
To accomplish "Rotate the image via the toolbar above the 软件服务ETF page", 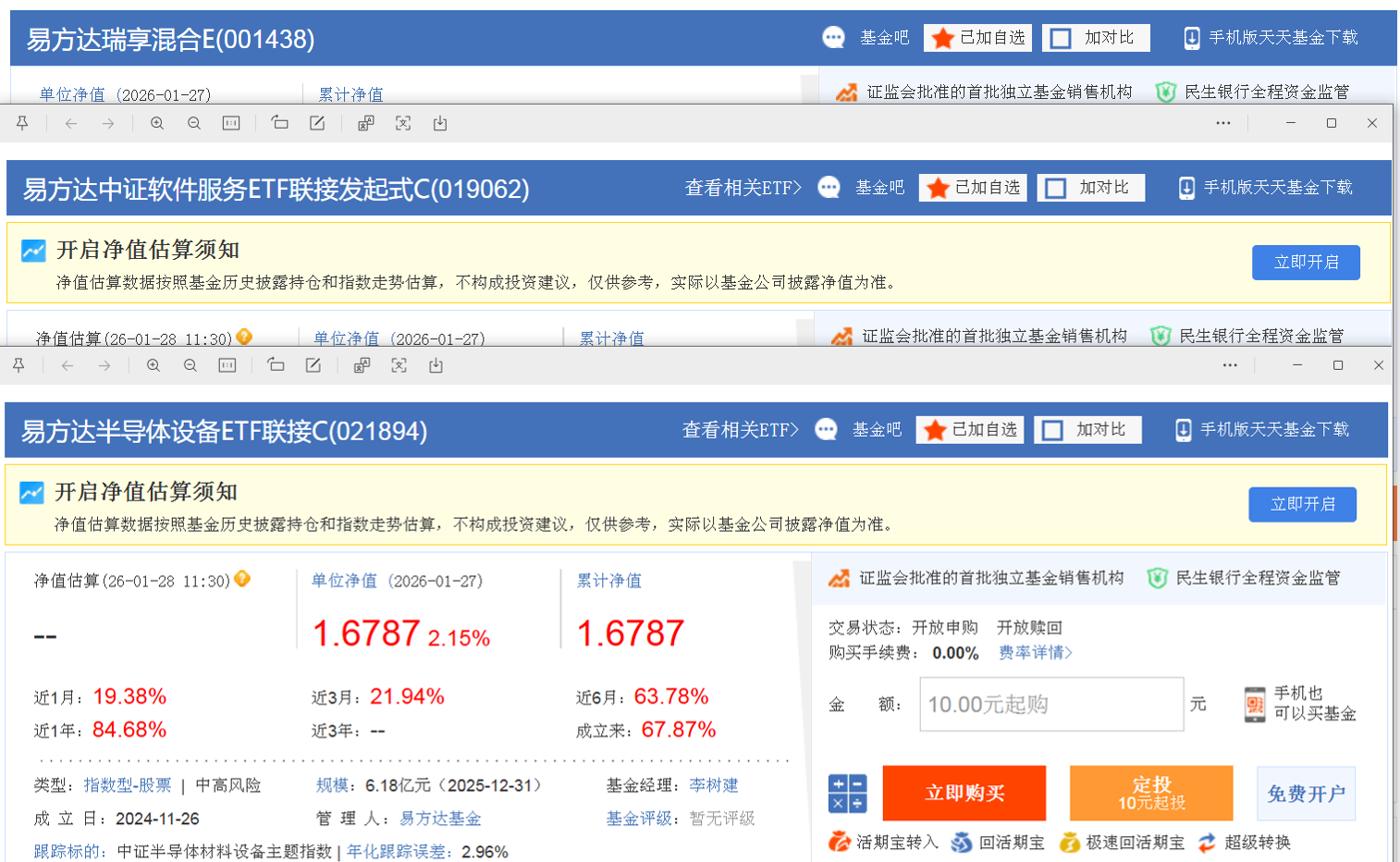I will (279, 123).
